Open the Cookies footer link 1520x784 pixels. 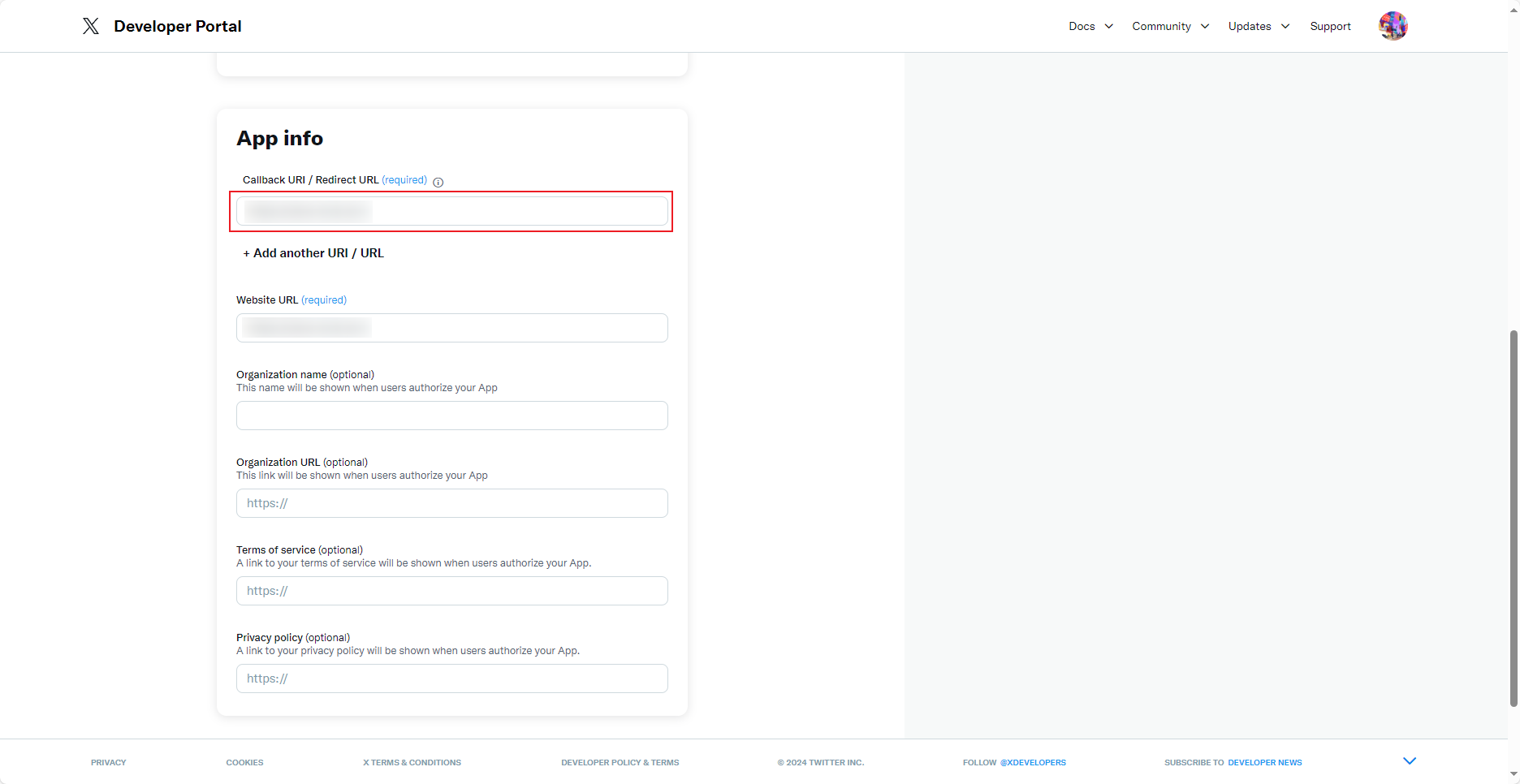point(244,762)
